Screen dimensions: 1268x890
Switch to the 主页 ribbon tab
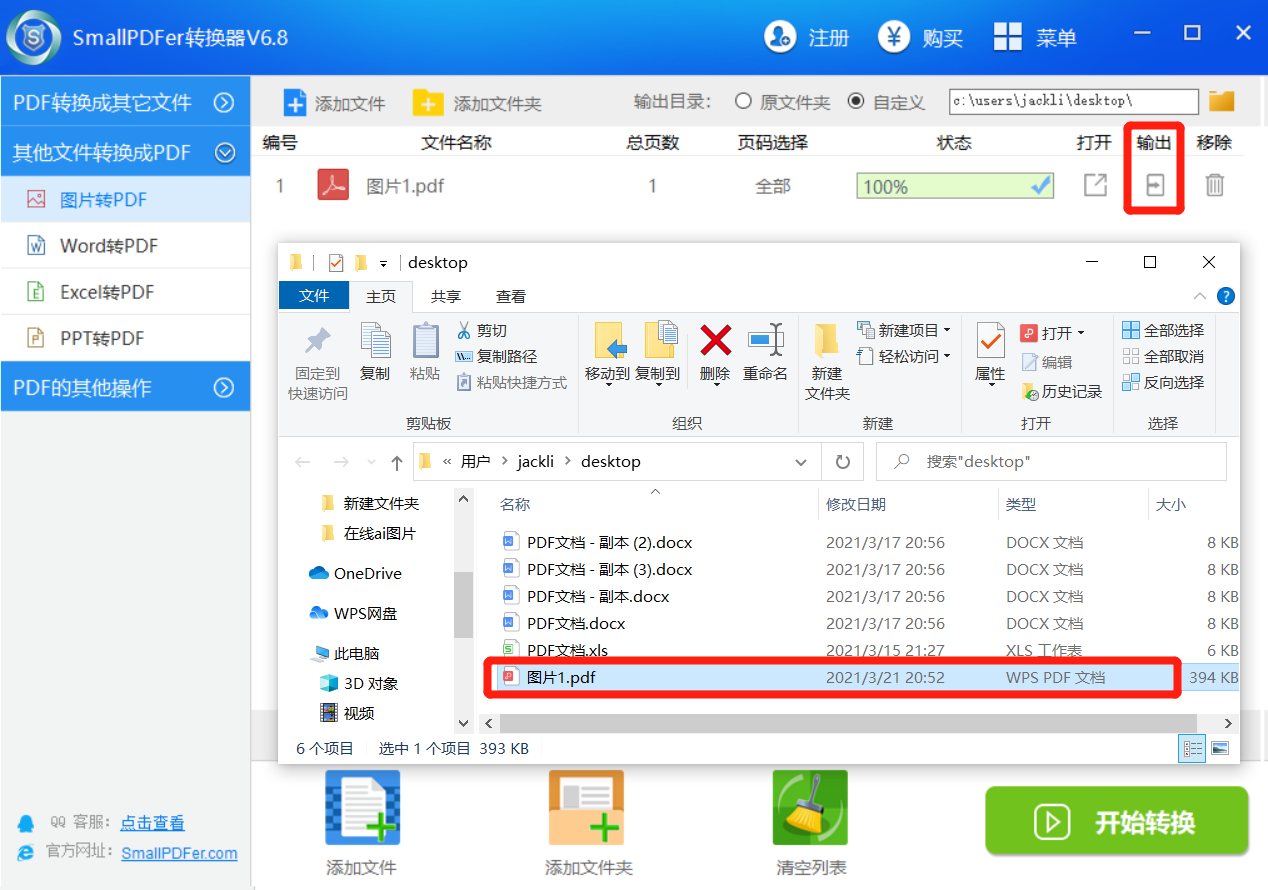381,296
